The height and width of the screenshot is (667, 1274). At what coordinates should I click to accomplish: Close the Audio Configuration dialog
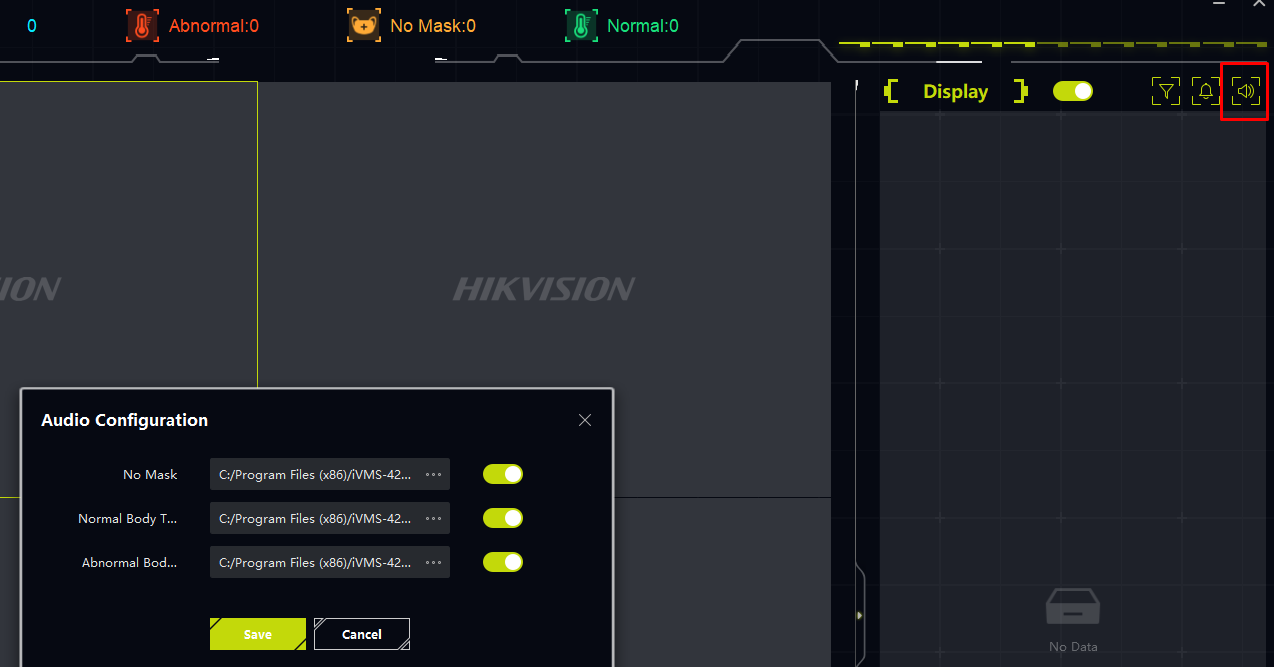tap(585, 420)
